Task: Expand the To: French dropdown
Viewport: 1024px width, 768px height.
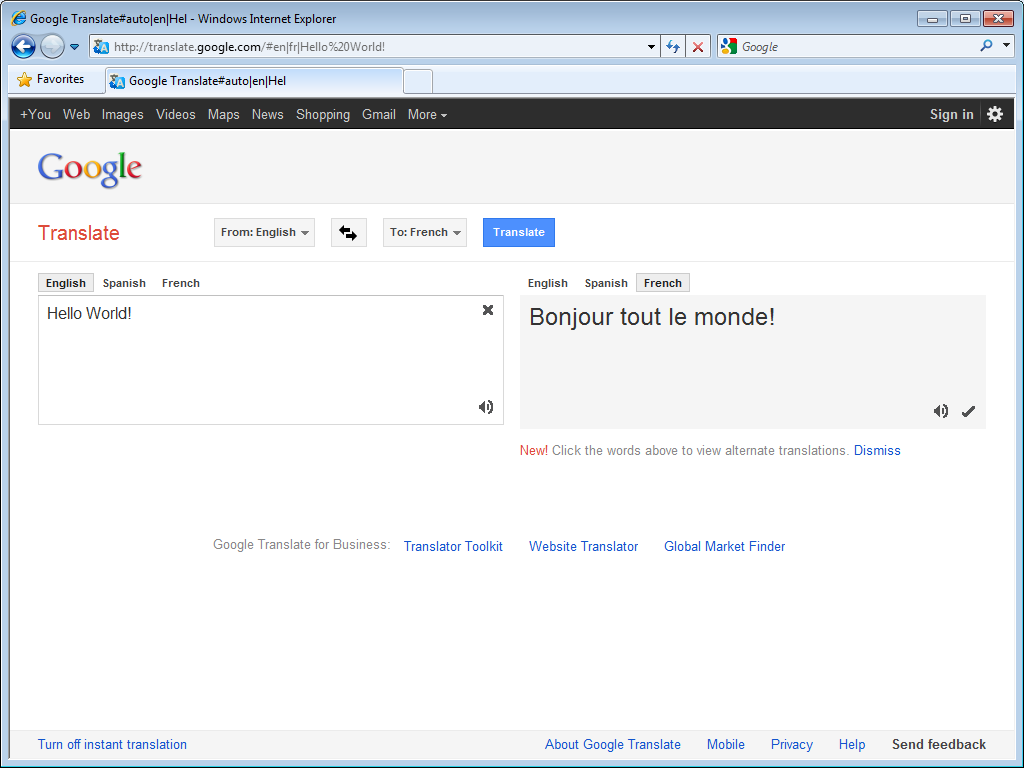Action: 425,232
